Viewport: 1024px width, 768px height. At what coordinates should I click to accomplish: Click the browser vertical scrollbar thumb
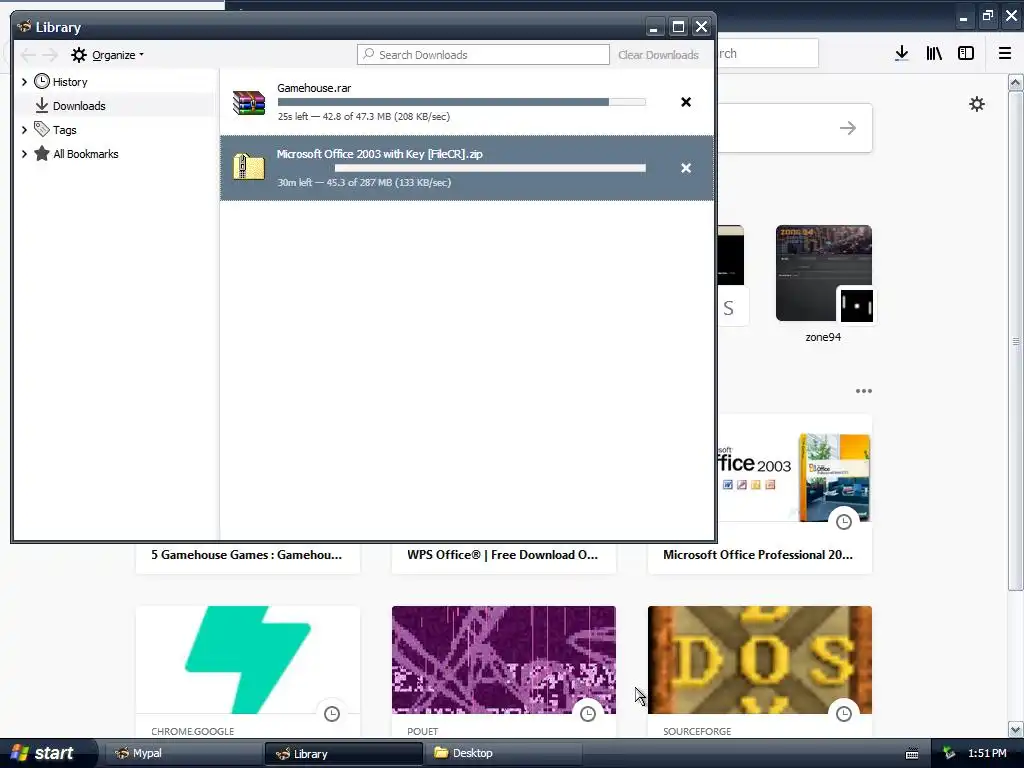[1015, 341]
